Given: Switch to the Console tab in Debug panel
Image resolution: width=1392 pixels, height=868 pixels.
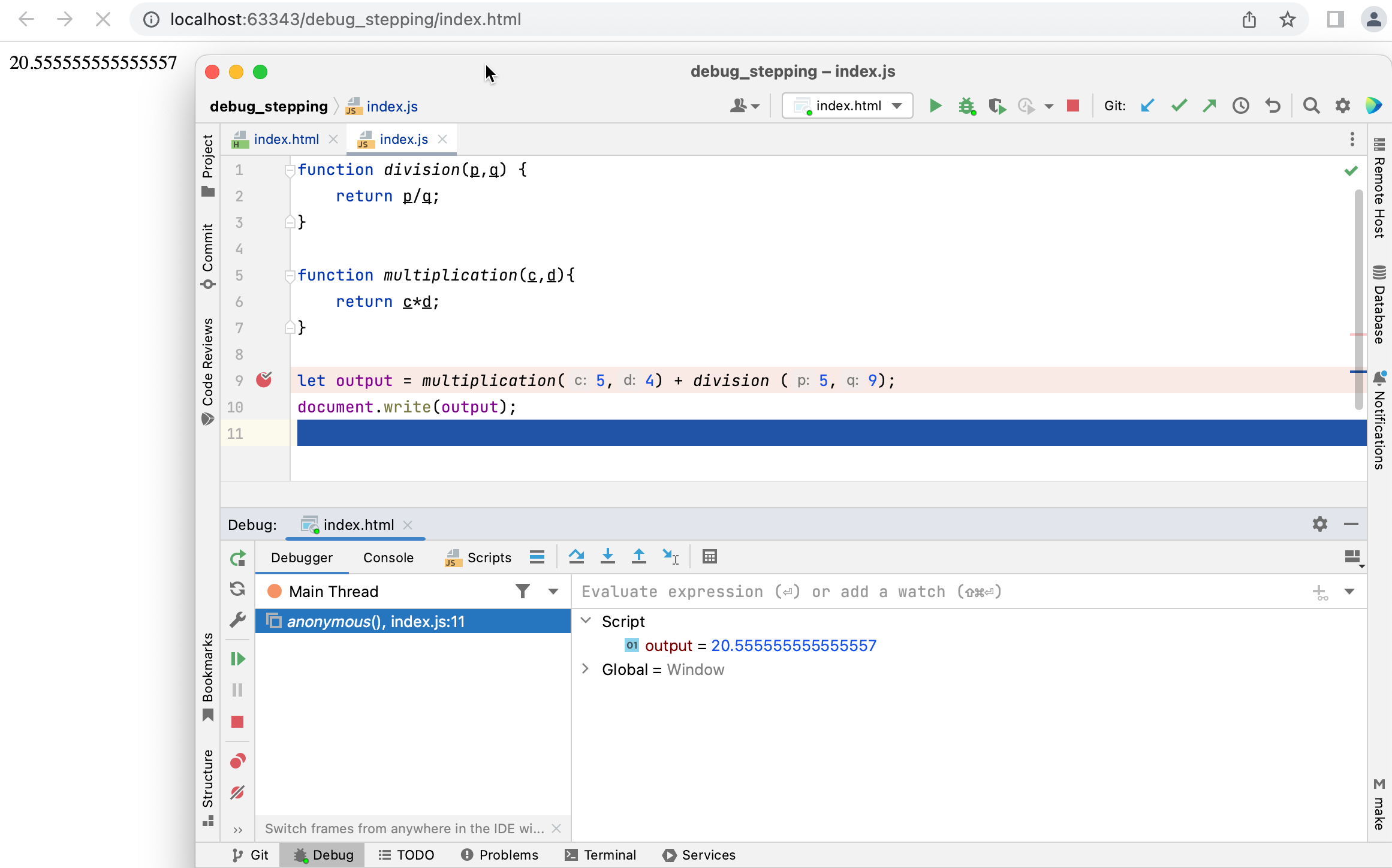Looking at the screenshot, I should [x=388, y=557].
